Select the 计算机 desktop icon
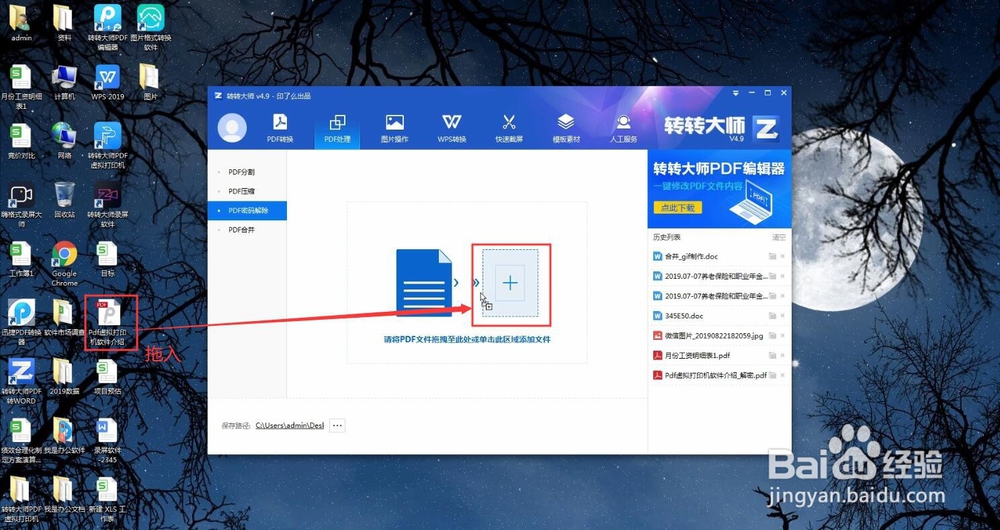Image resolution: width=1000 pixels, height=530 pixels. coord(64,82)
